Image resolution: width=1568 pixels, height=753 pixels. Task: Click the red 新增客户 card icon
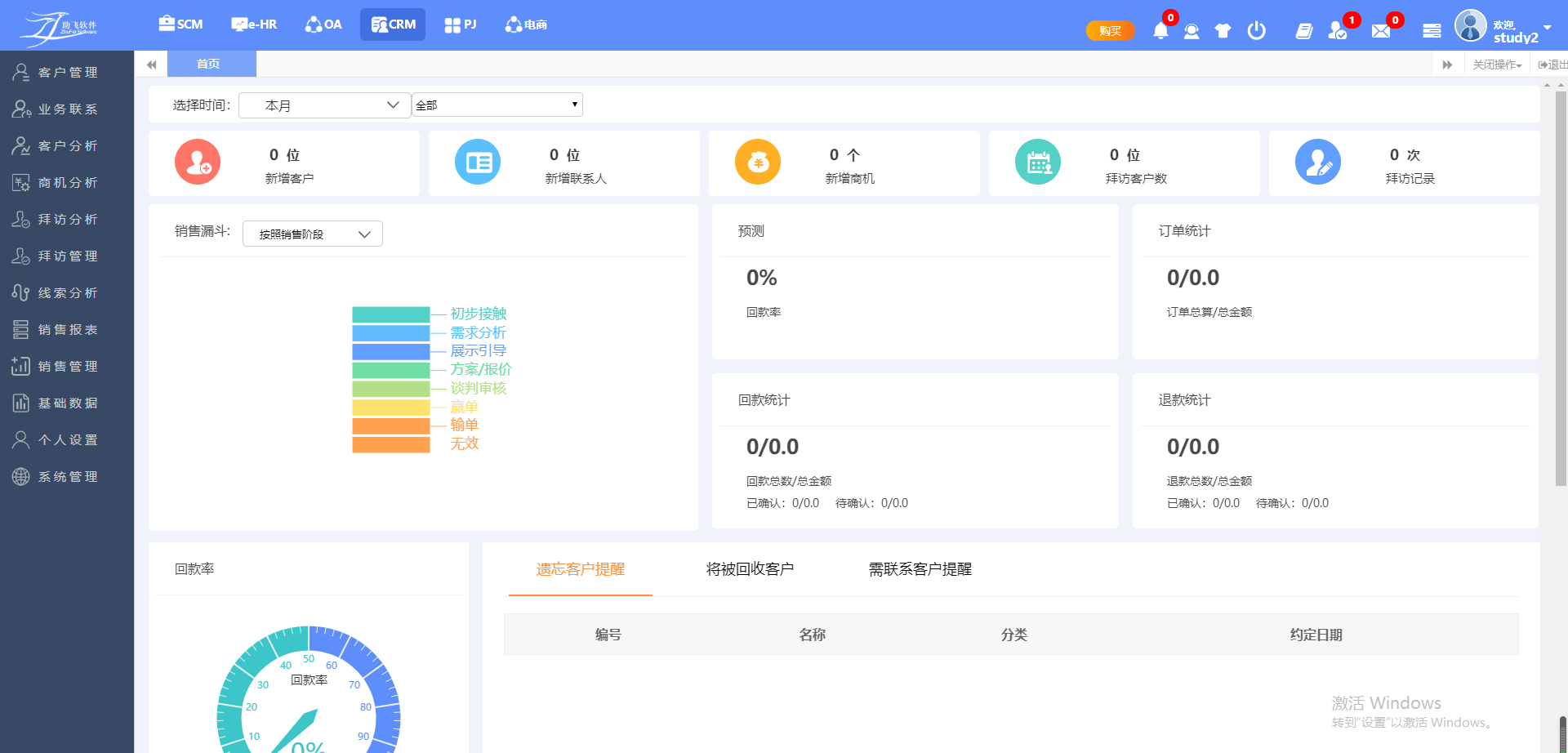[x=198, y=162]
